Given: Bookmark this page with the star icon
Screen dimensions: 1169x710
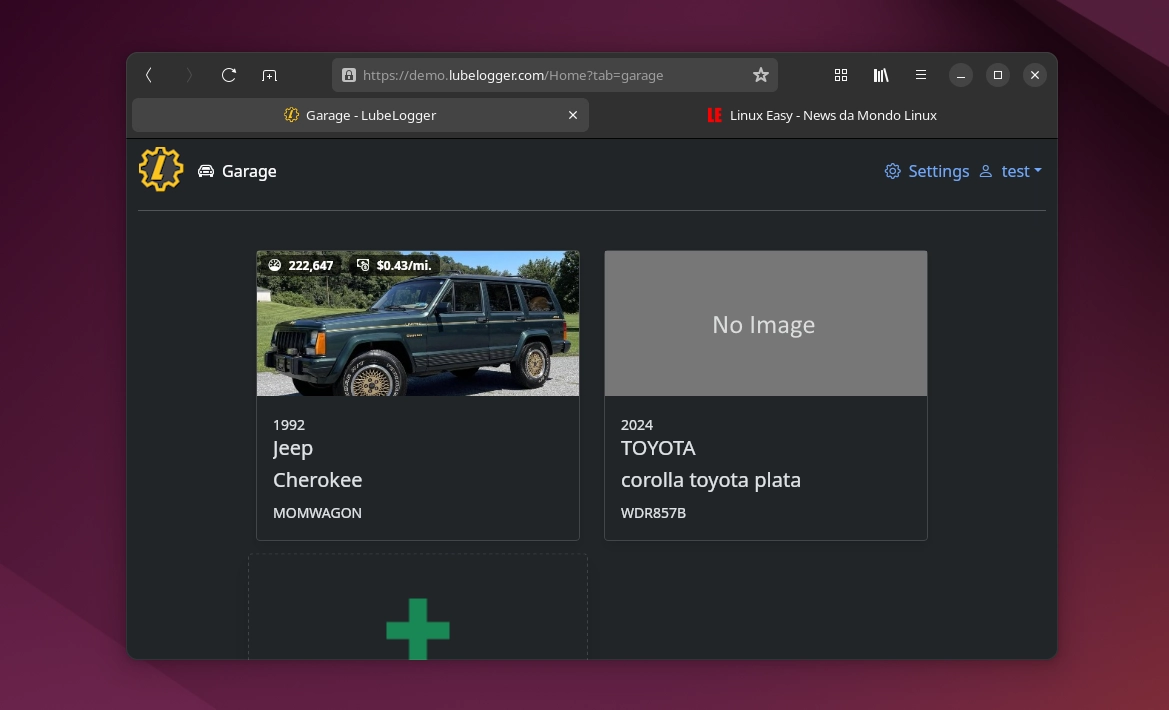Looking at the screenshot, I should (760, 75).
